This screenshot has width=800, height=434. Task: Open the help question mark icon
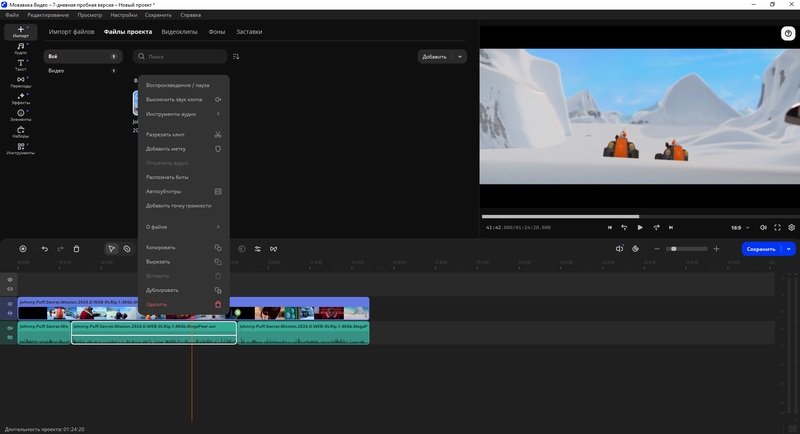788,34
